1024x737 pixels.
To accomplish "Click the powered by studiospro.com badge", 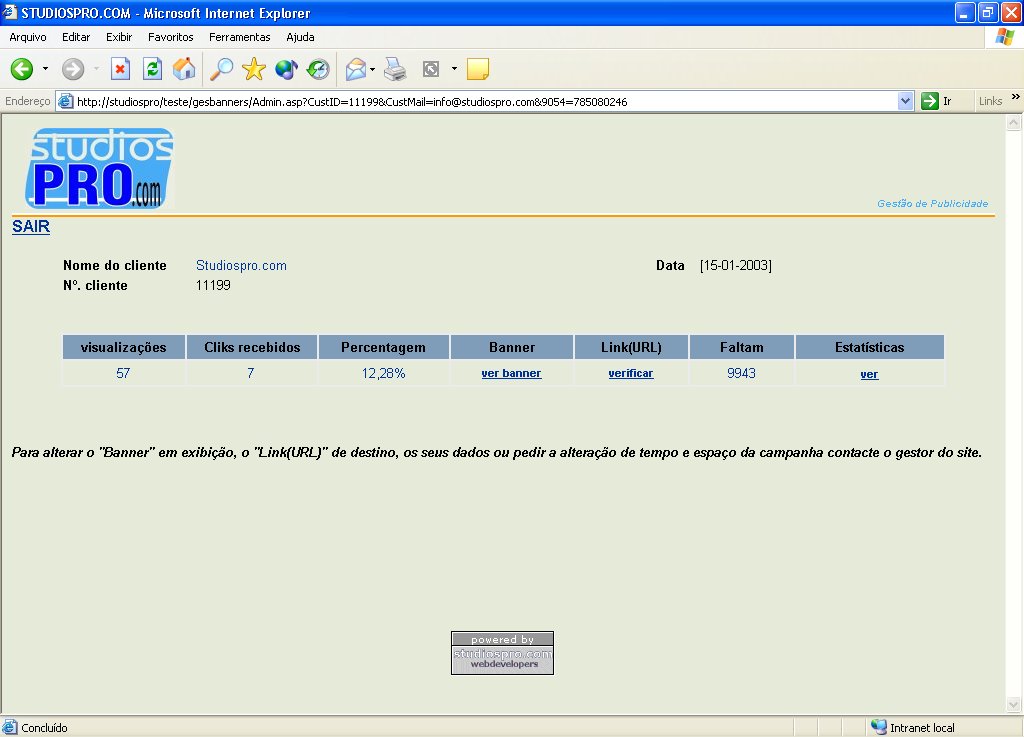I will click(x=502, y=652).
